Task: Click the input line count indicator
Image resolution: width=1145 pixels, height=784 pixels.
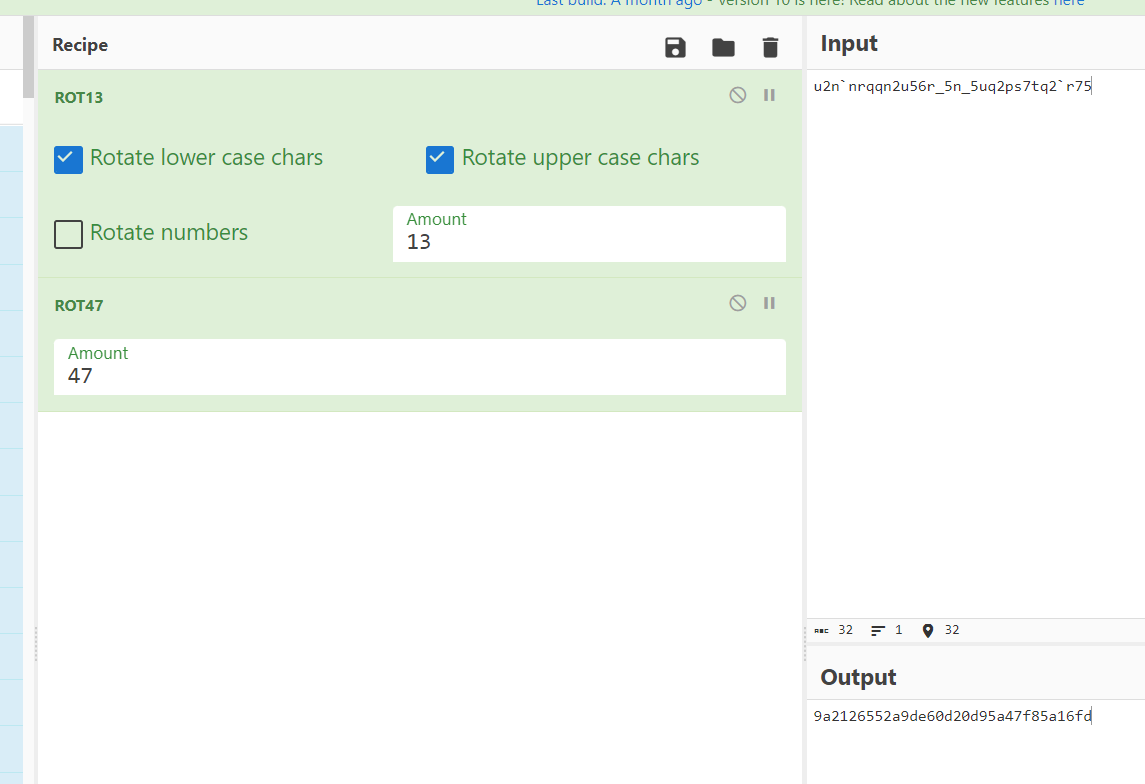Action: click(x=886, y=630)
